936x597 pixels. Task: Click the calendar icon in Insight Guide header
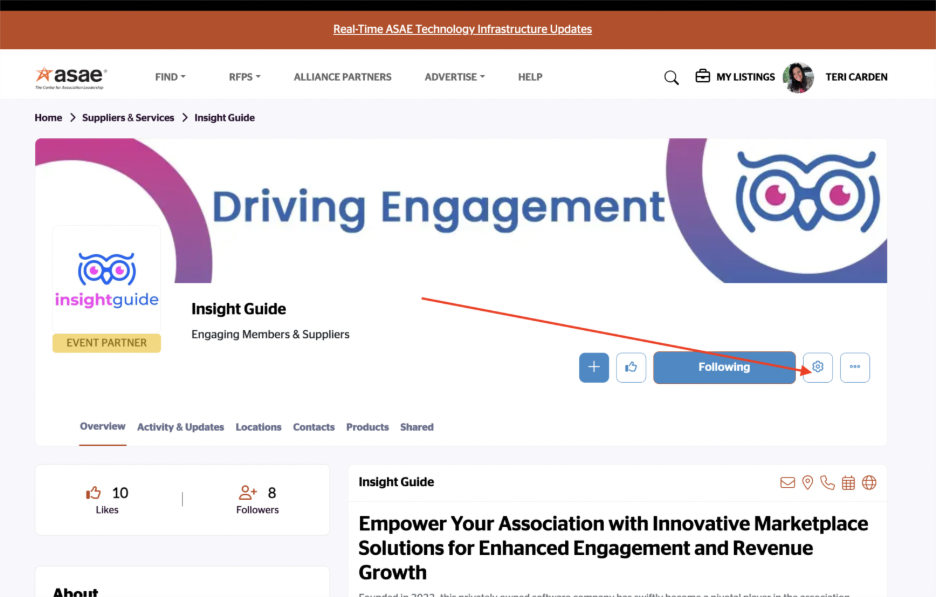[x=848, y=483]
